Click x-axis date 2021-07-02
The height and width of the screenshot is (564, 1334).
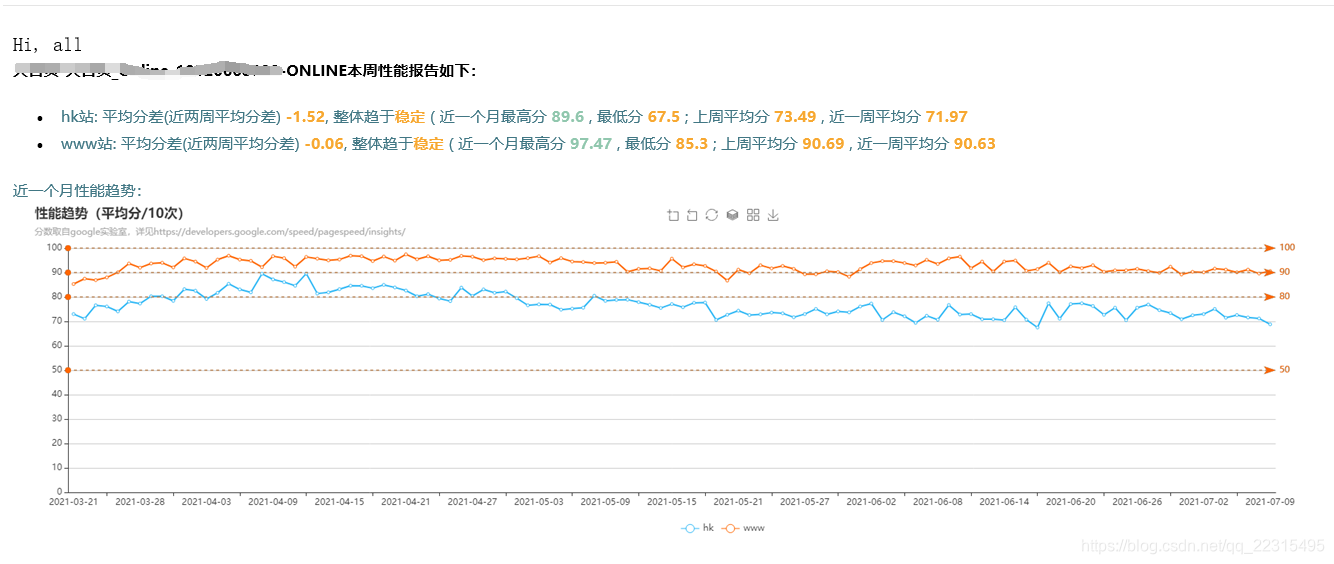(1203, 502)
